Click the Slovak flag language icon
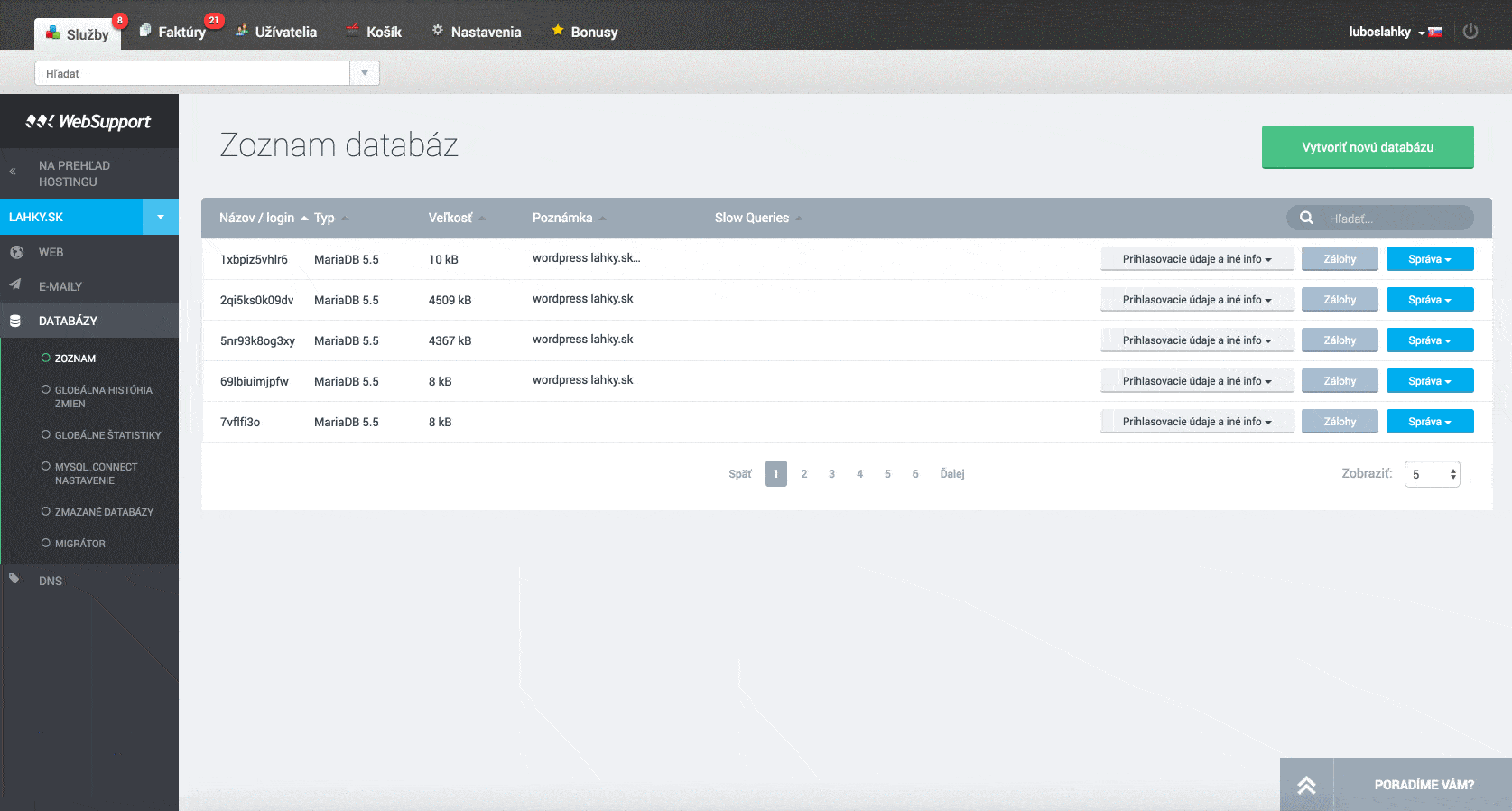This screenshot has height=811, width=1512. tap(1434, 33)
